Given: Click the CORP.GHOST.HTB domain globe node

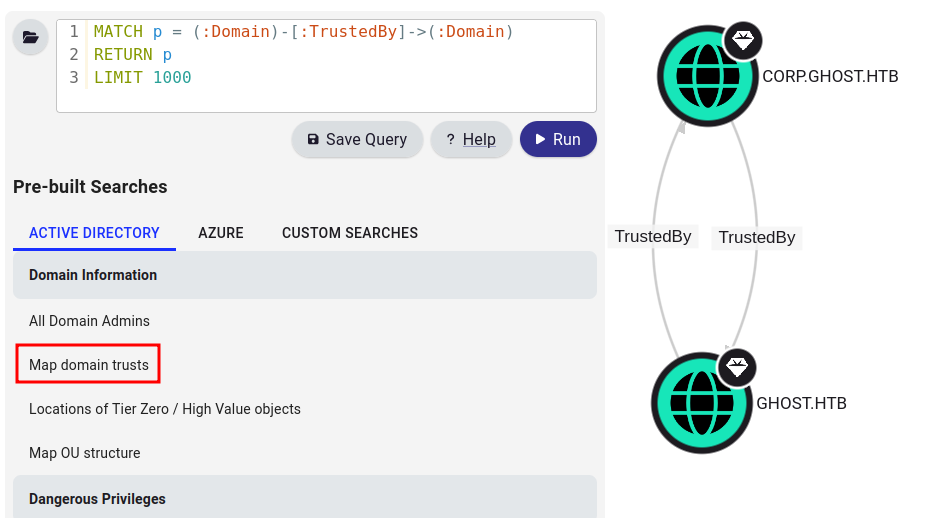Looking at the screenshot, I should (x=706, y=76).
